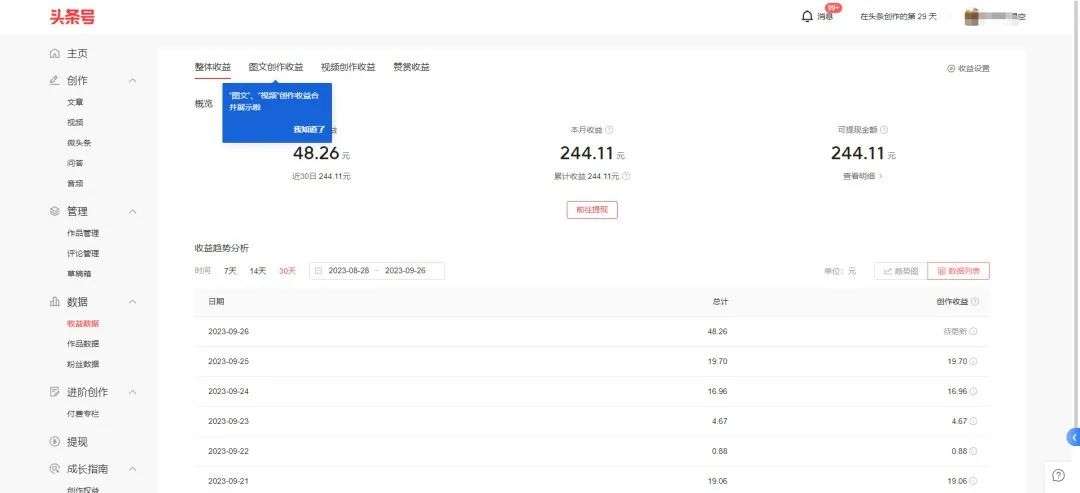Click the 头条号 logo
Screen dimensions: 1080x493
pyautogui.click(x=72, y=17)
